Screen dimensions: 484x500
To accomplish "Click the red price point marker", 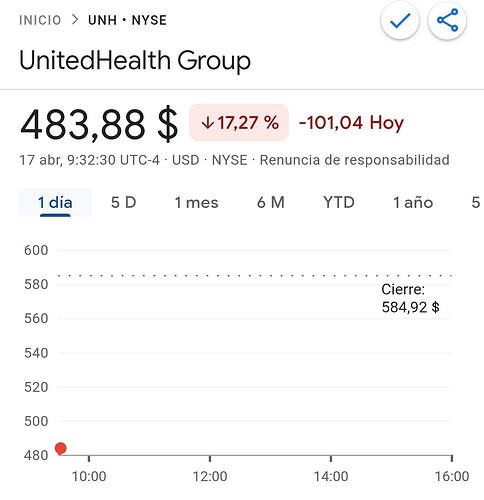I will coord(61,449).
